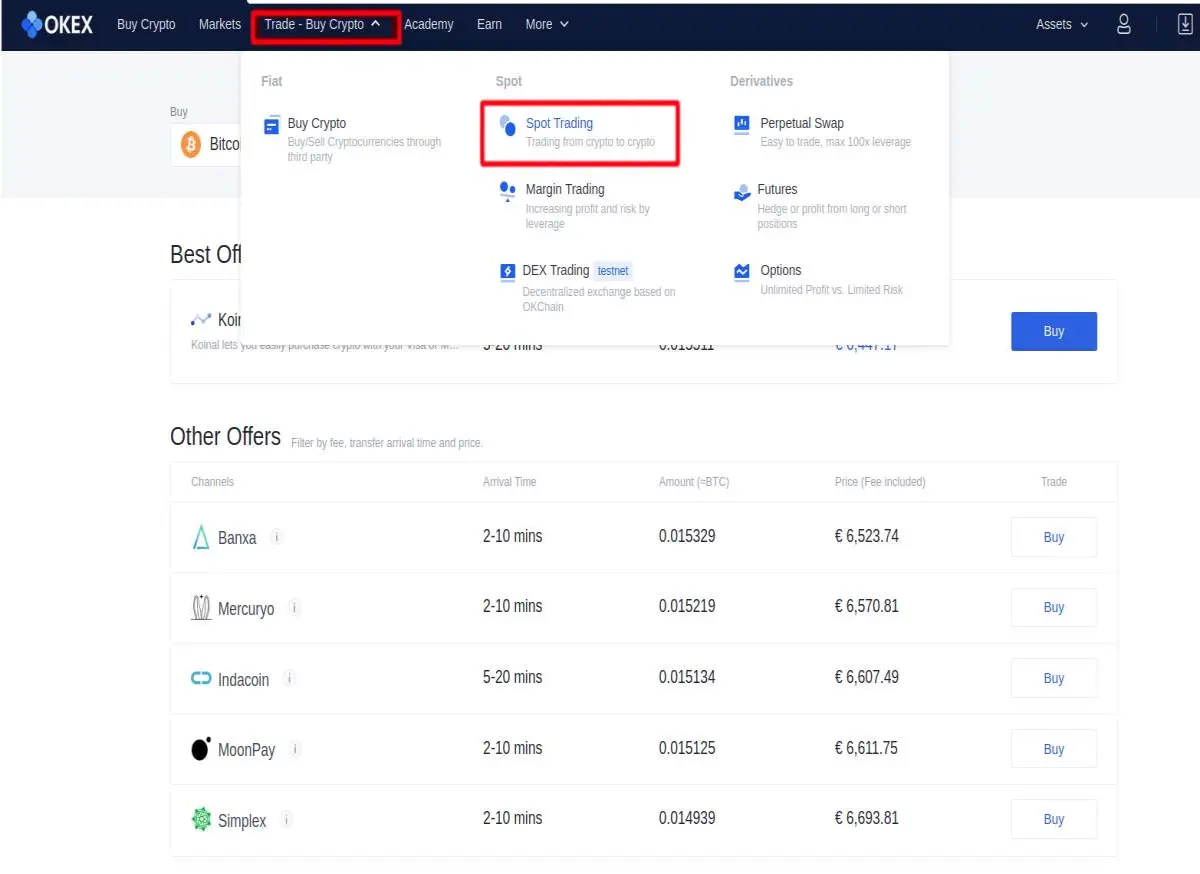Click the blue Buy button in Best Offer
1200x874 pixels.
pos(1054,331)
